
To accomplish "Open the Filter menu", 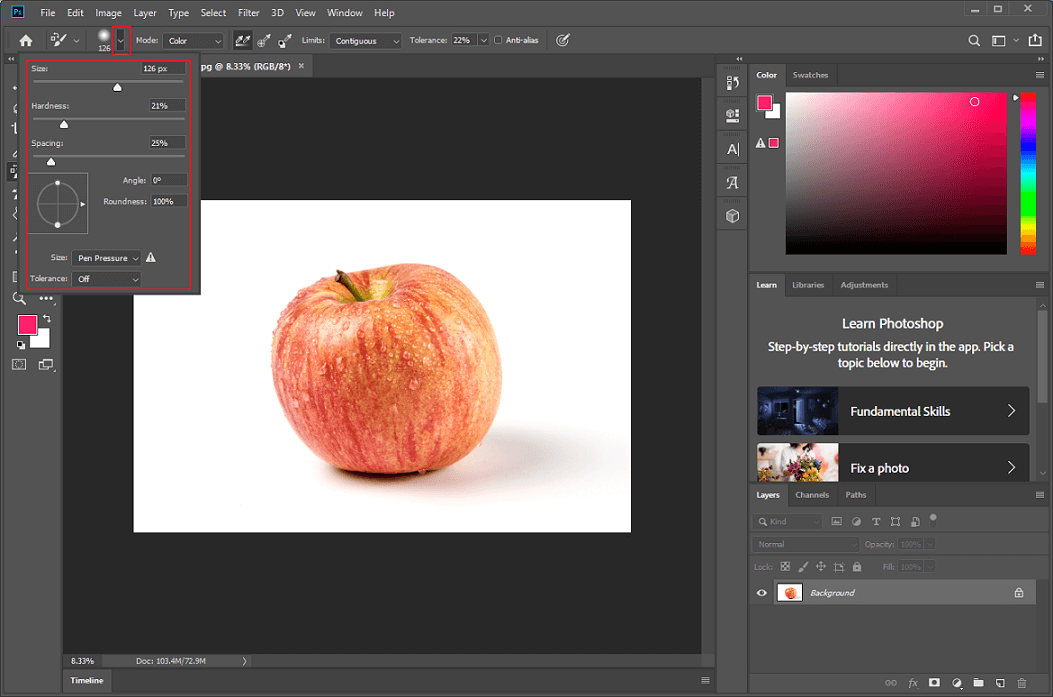I will (248, 12).
